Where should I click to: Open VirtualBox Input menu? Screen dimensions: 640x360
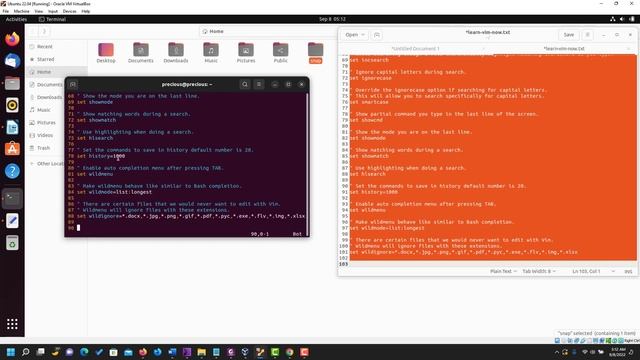(53, 11)
